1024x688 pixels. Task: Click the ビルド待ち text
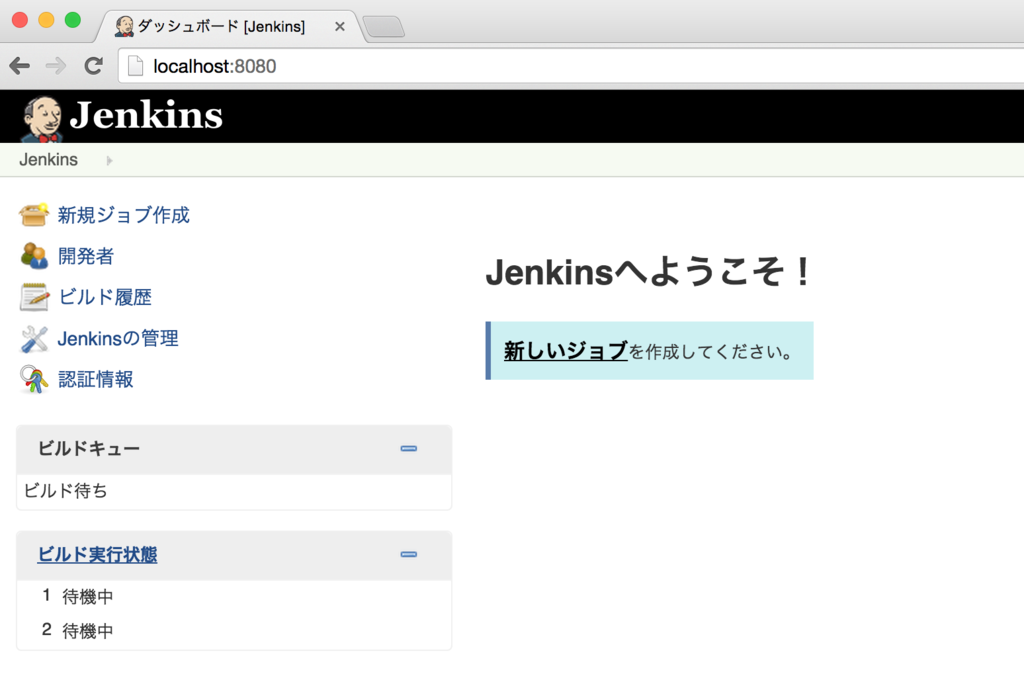(65, 491)
